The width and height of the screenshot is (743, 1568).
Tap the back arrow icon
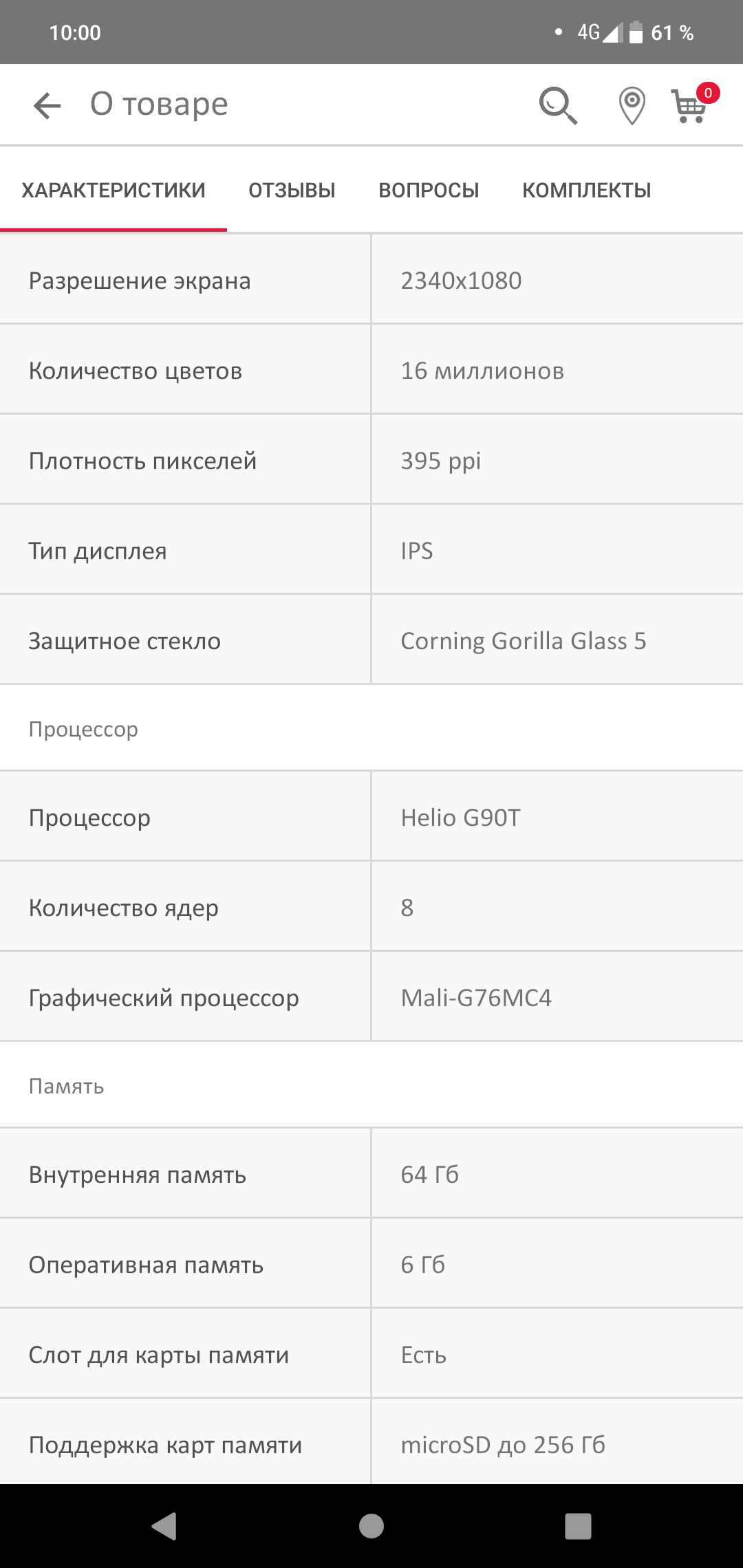point(47,105)
